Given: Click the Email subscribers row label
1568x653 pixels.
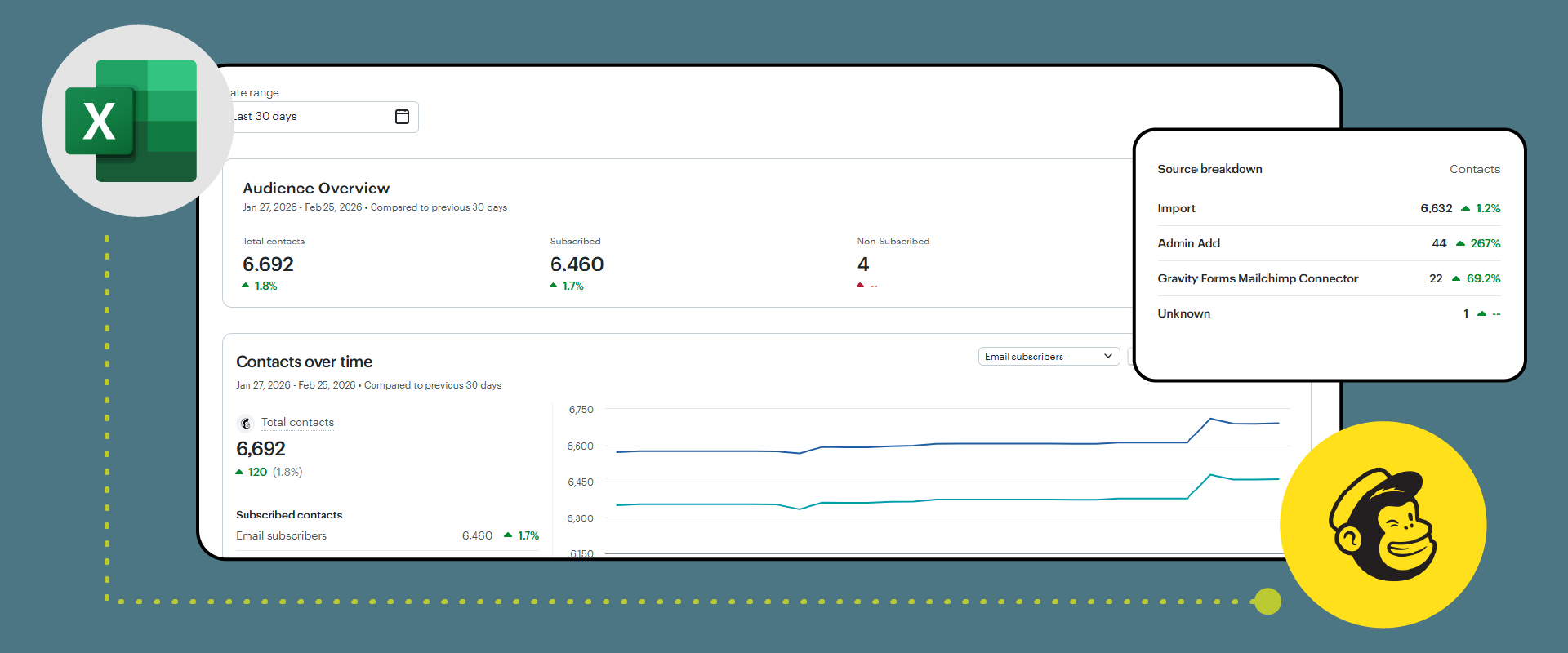Looking at the screenshot, I should pos(281,535).
